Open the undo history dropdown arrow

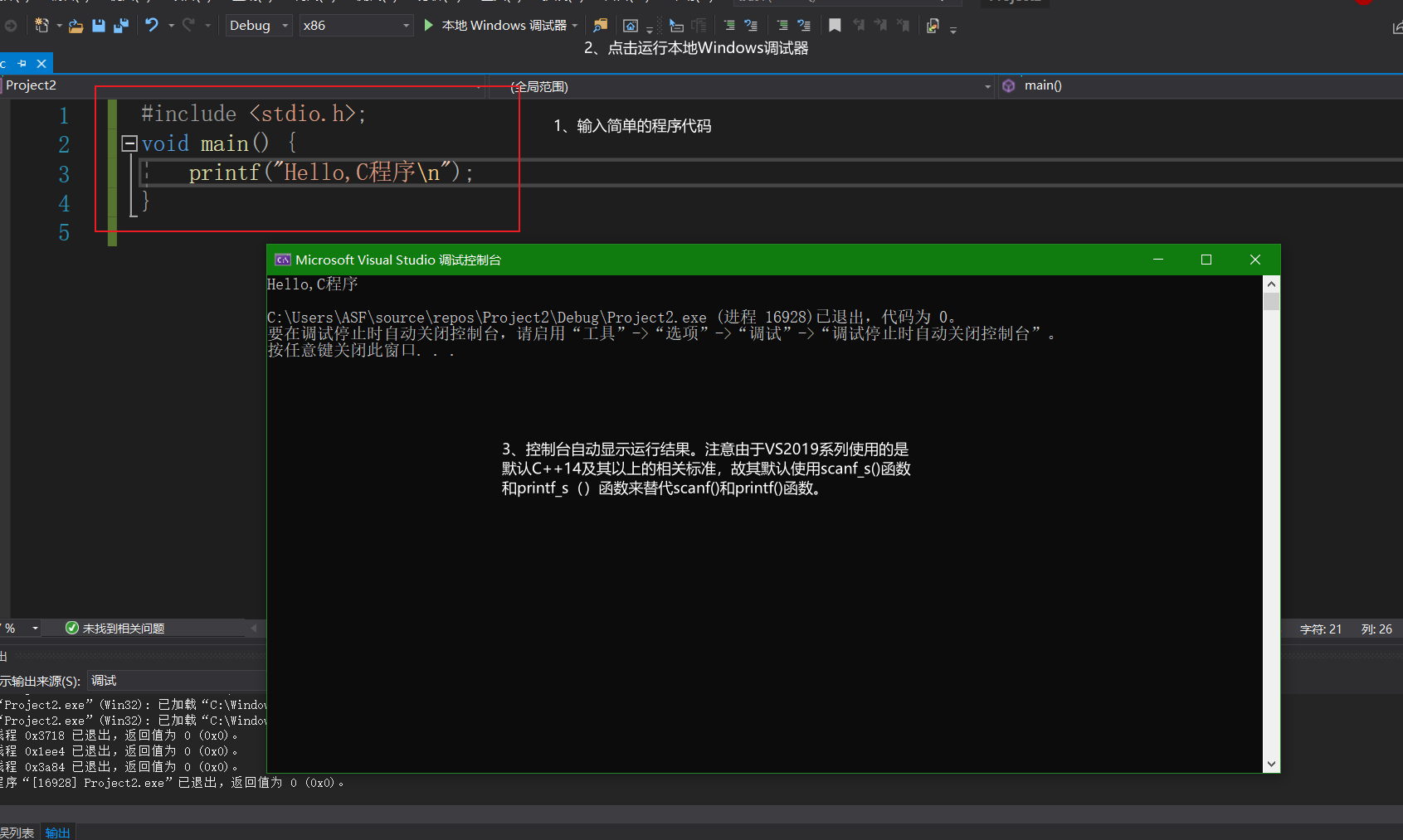[x=171, y=26]
